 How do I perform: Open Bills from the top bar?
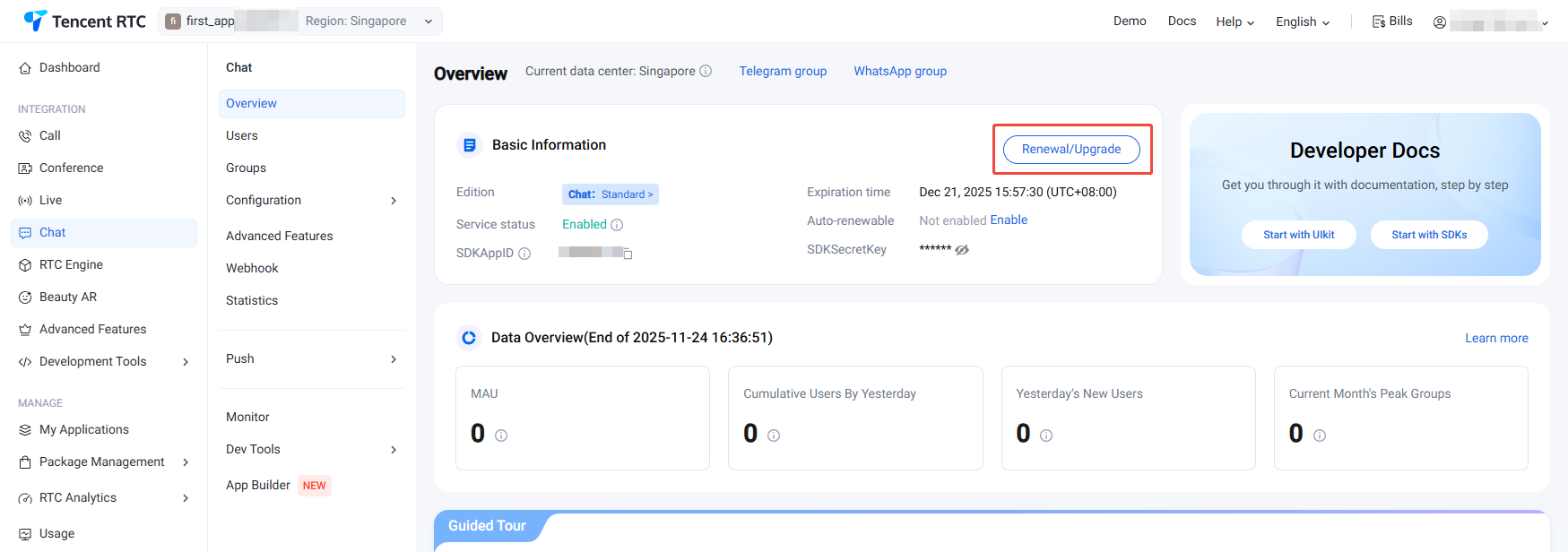(x=1392, y=22)
